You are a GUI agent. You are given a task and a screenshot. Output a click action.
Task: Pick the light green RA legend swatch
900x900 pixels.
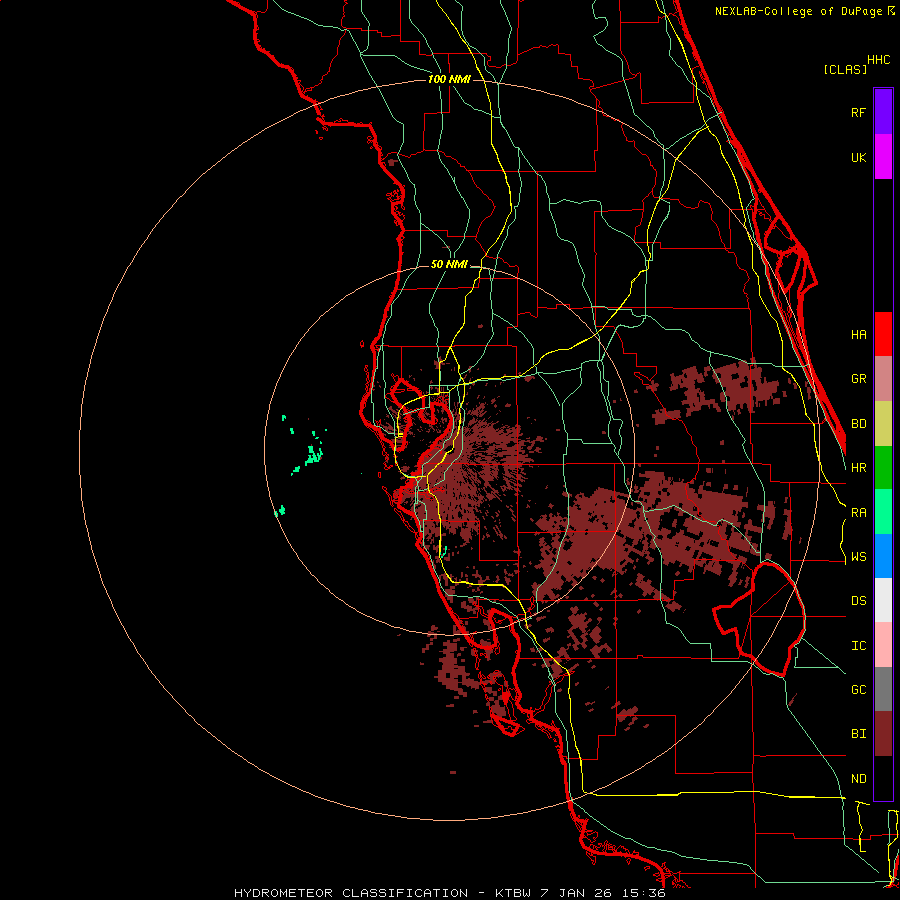(x=883, y=512)
